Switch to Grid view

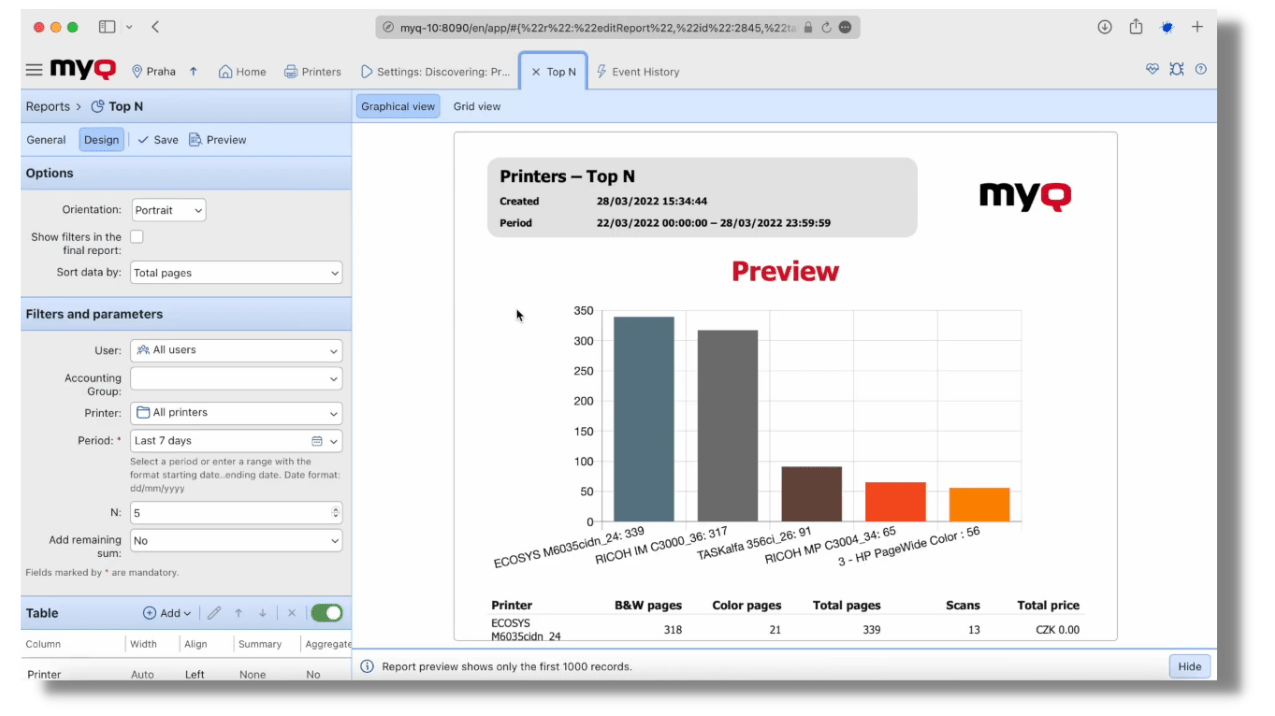477,106
